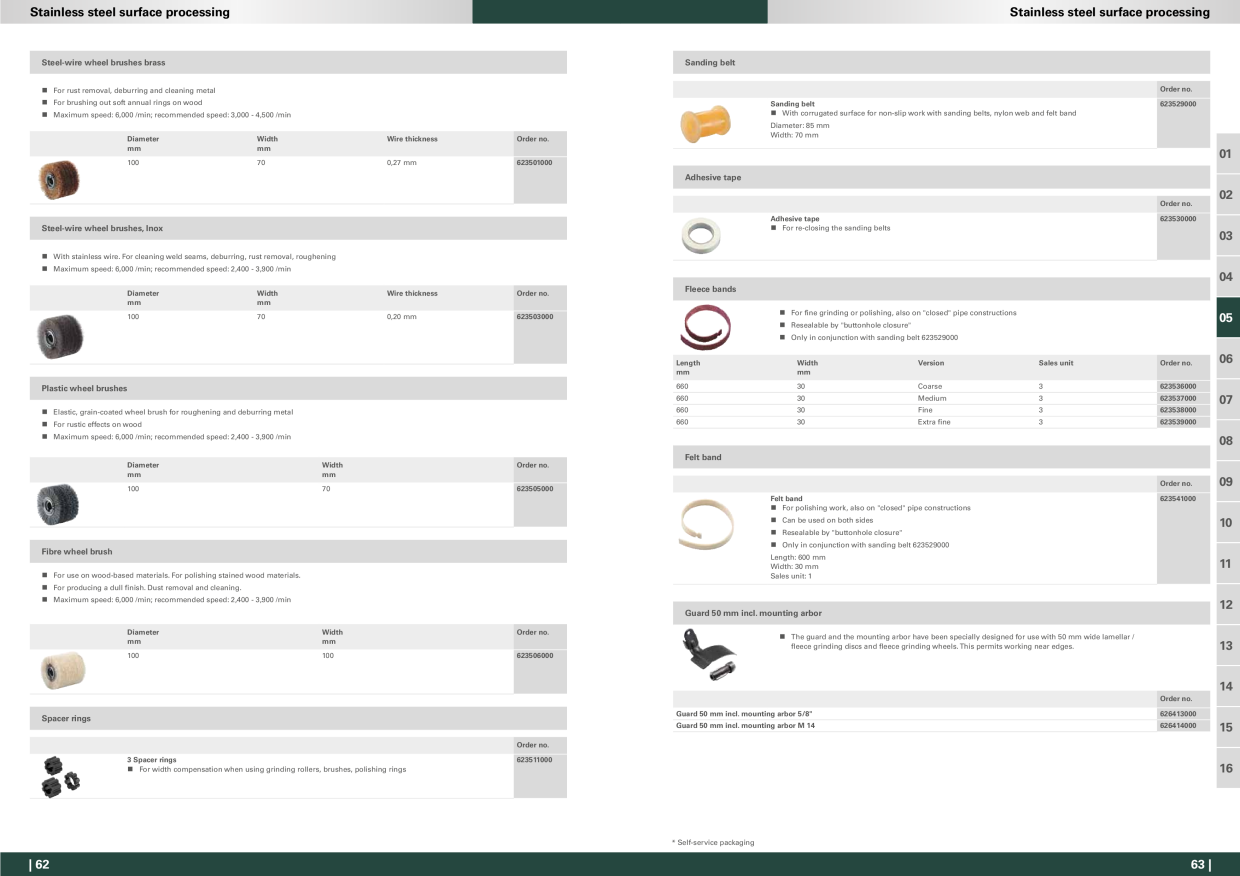The image size is (1240, 876).
Task: Open chapter tab 11
Action: [x=1227, y=564]
